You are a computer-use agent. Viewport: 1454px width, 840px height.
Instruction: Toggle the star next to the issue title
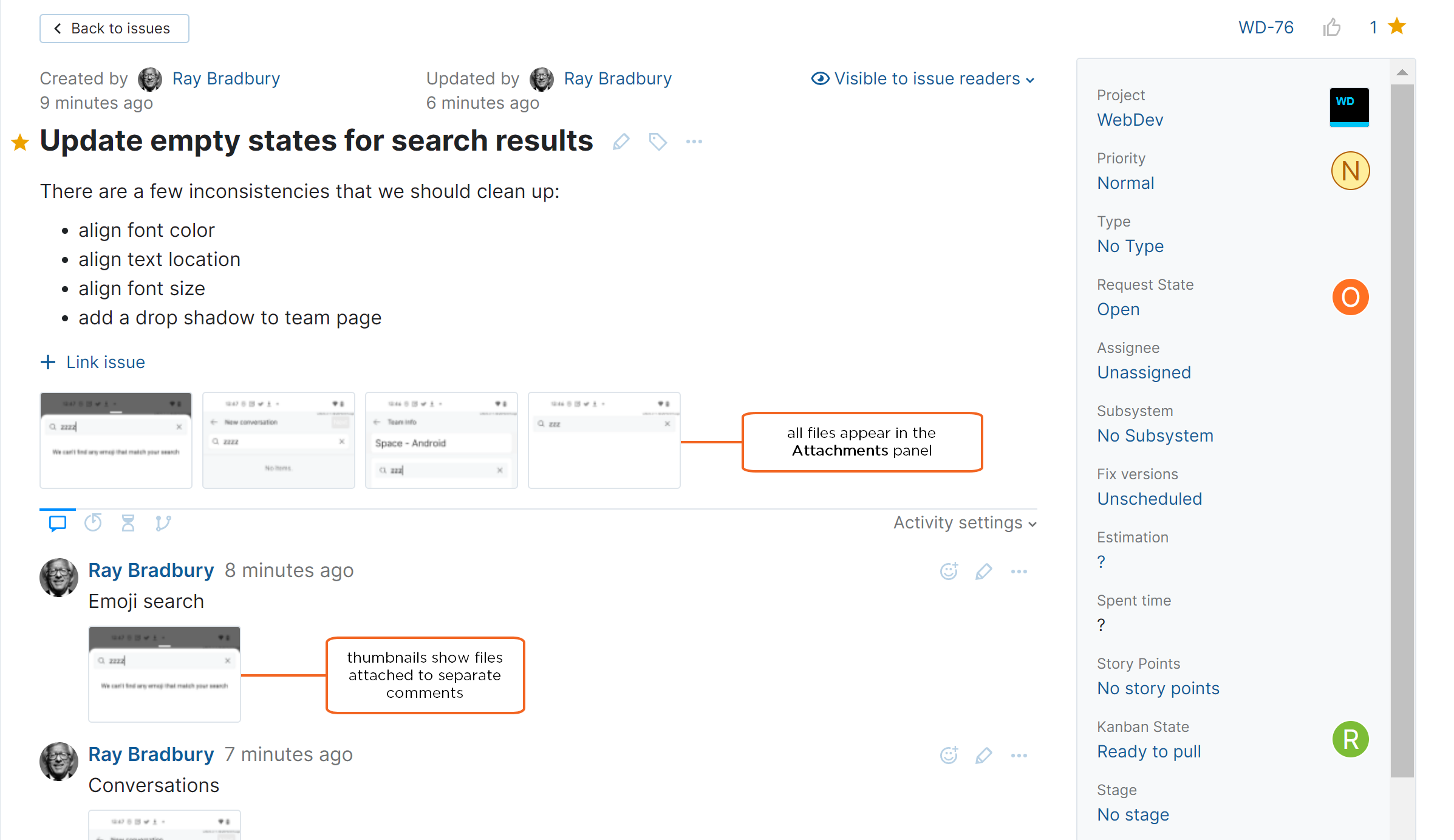click(x=20, y=143)
